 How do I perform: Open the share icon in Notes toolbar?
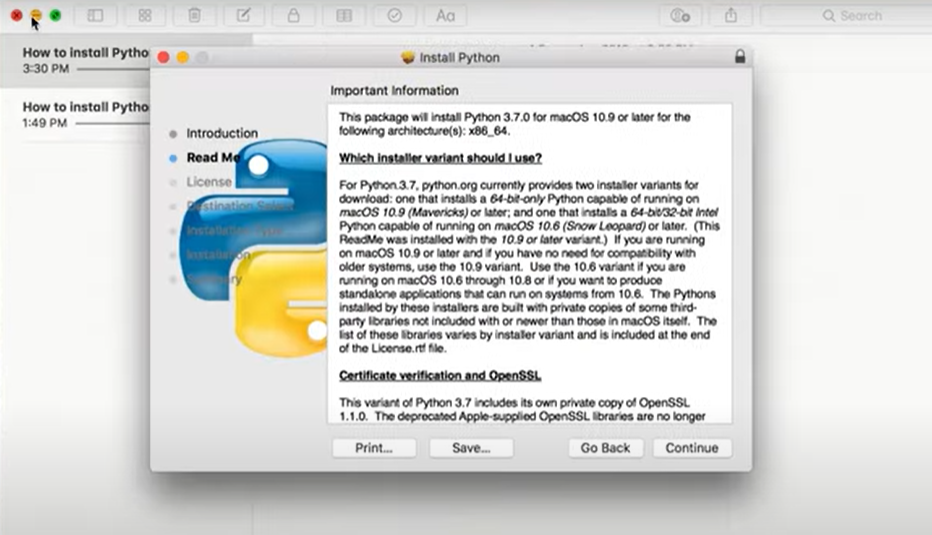[731, 15]
